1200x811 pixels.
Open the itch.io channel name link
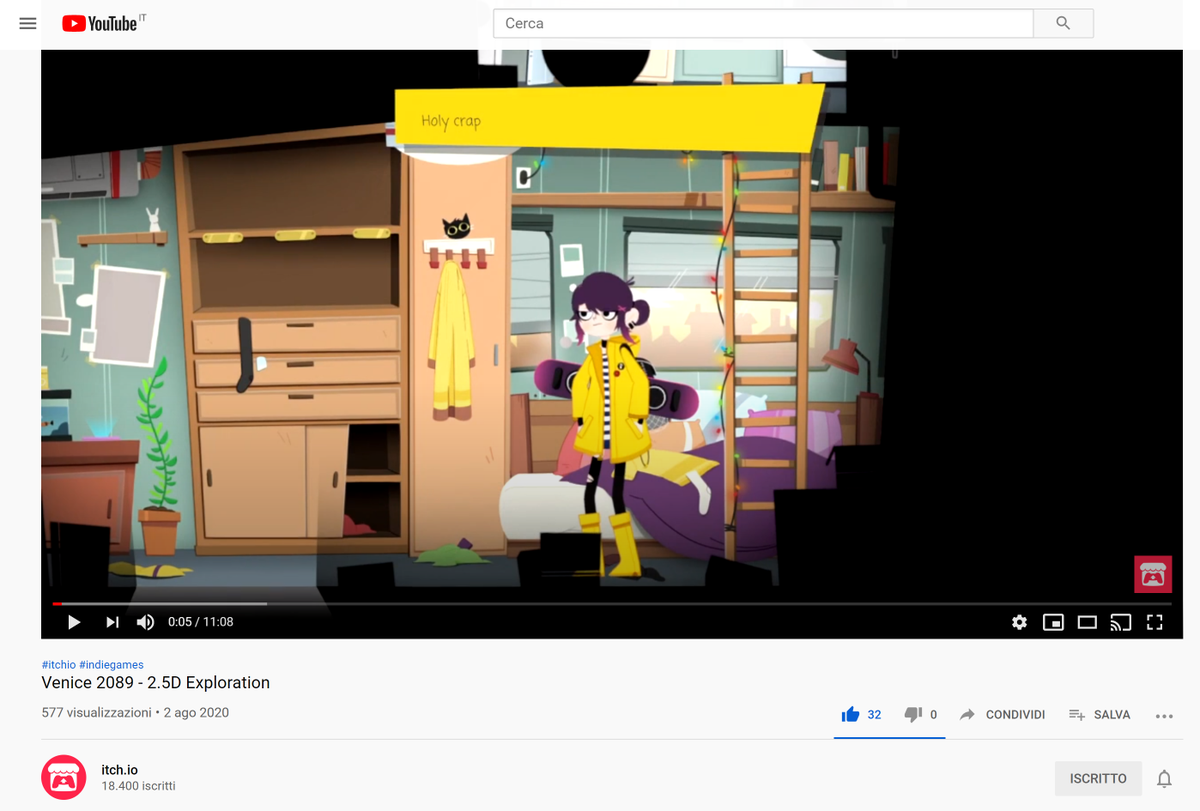(120, 770)
